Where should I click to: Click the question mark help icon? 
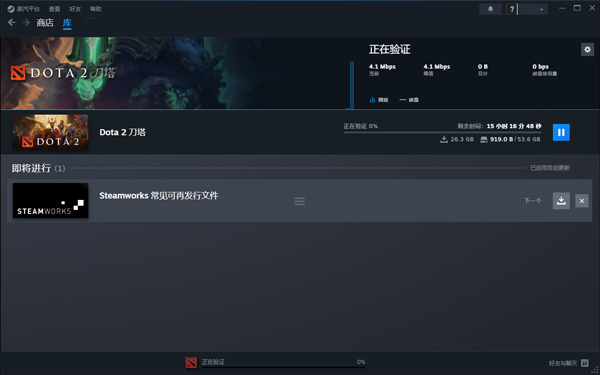coord(512,9)
